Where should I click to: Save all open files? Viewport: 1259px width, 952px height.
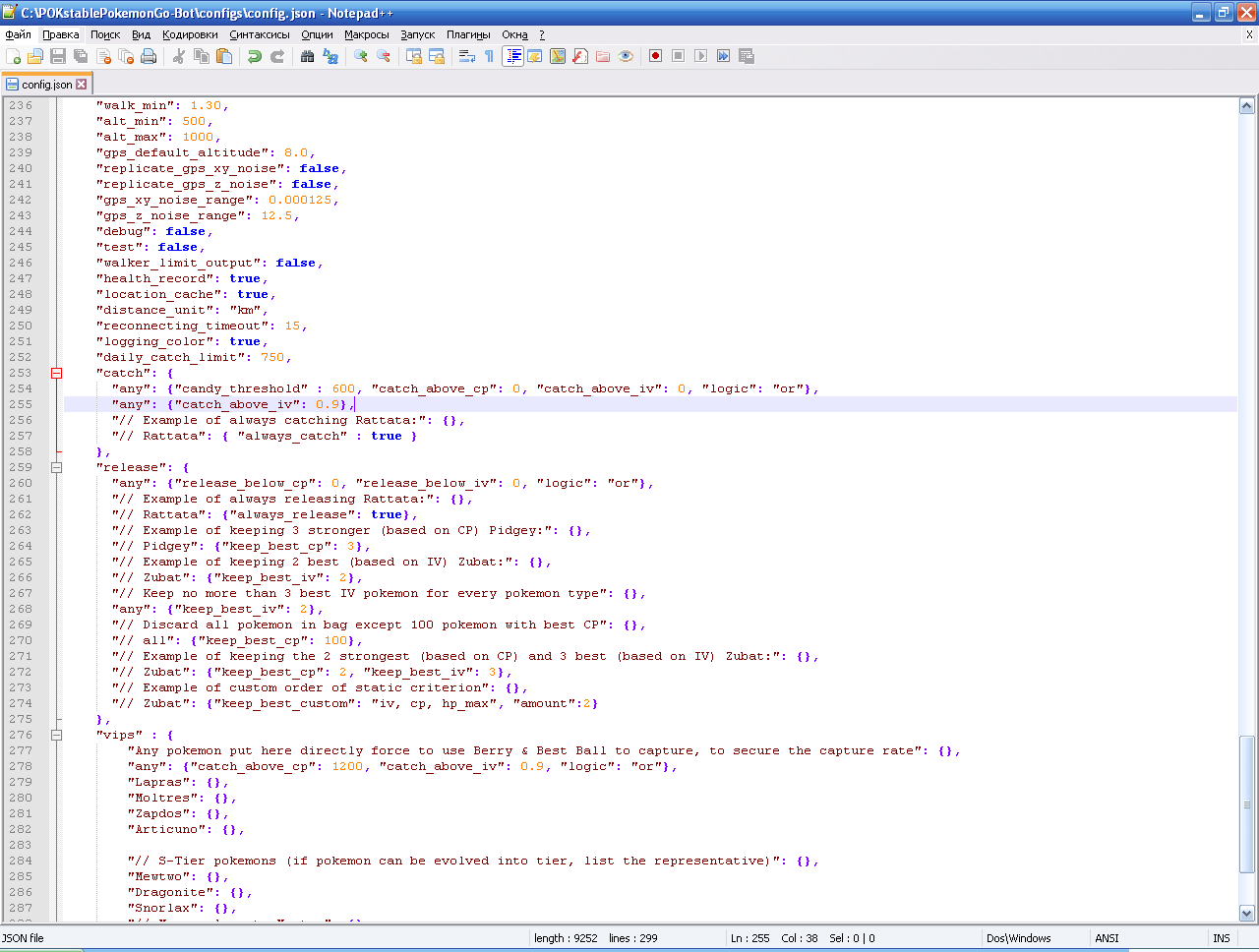point(81,56)
